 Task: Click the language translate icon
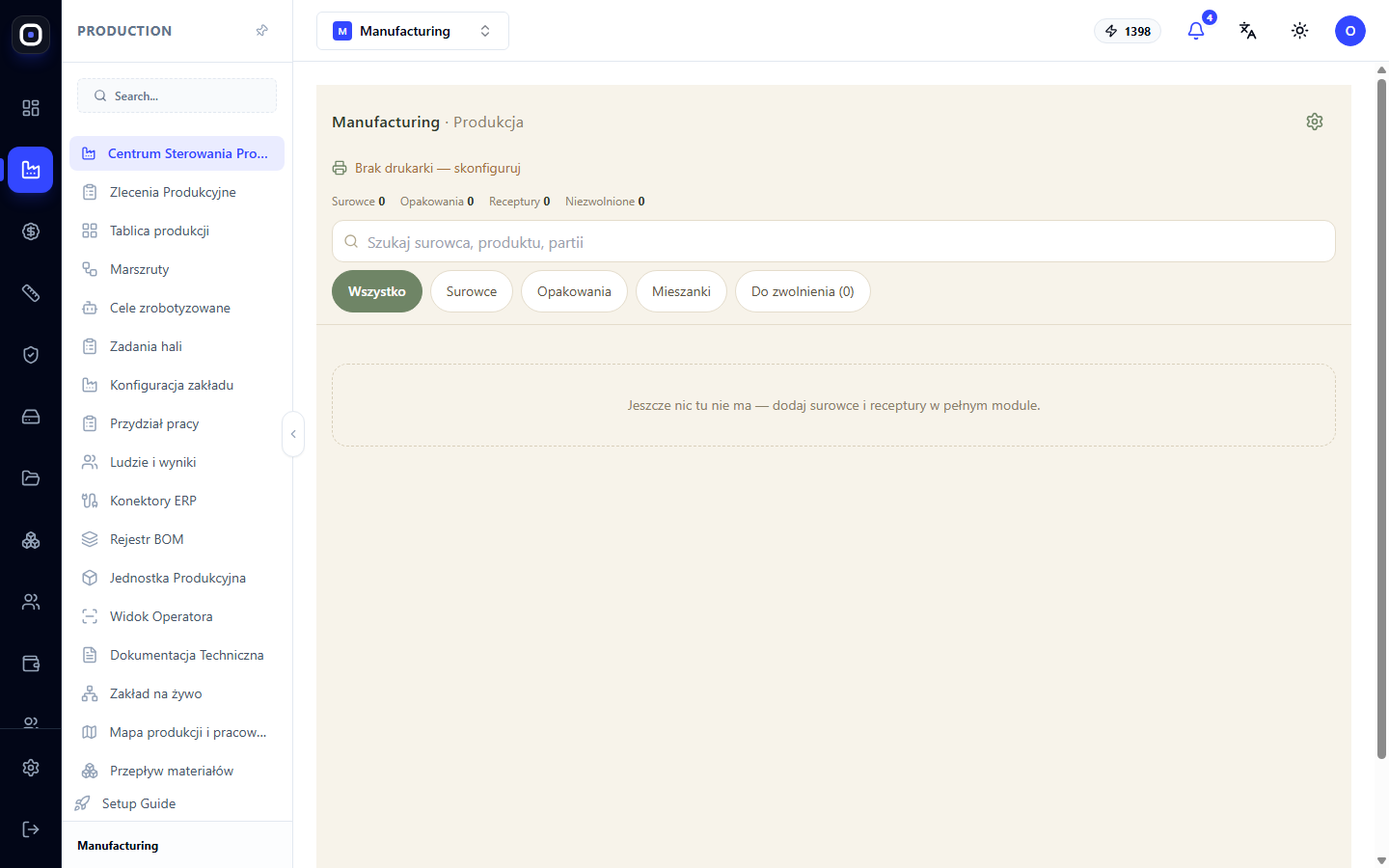(1248, 31)
